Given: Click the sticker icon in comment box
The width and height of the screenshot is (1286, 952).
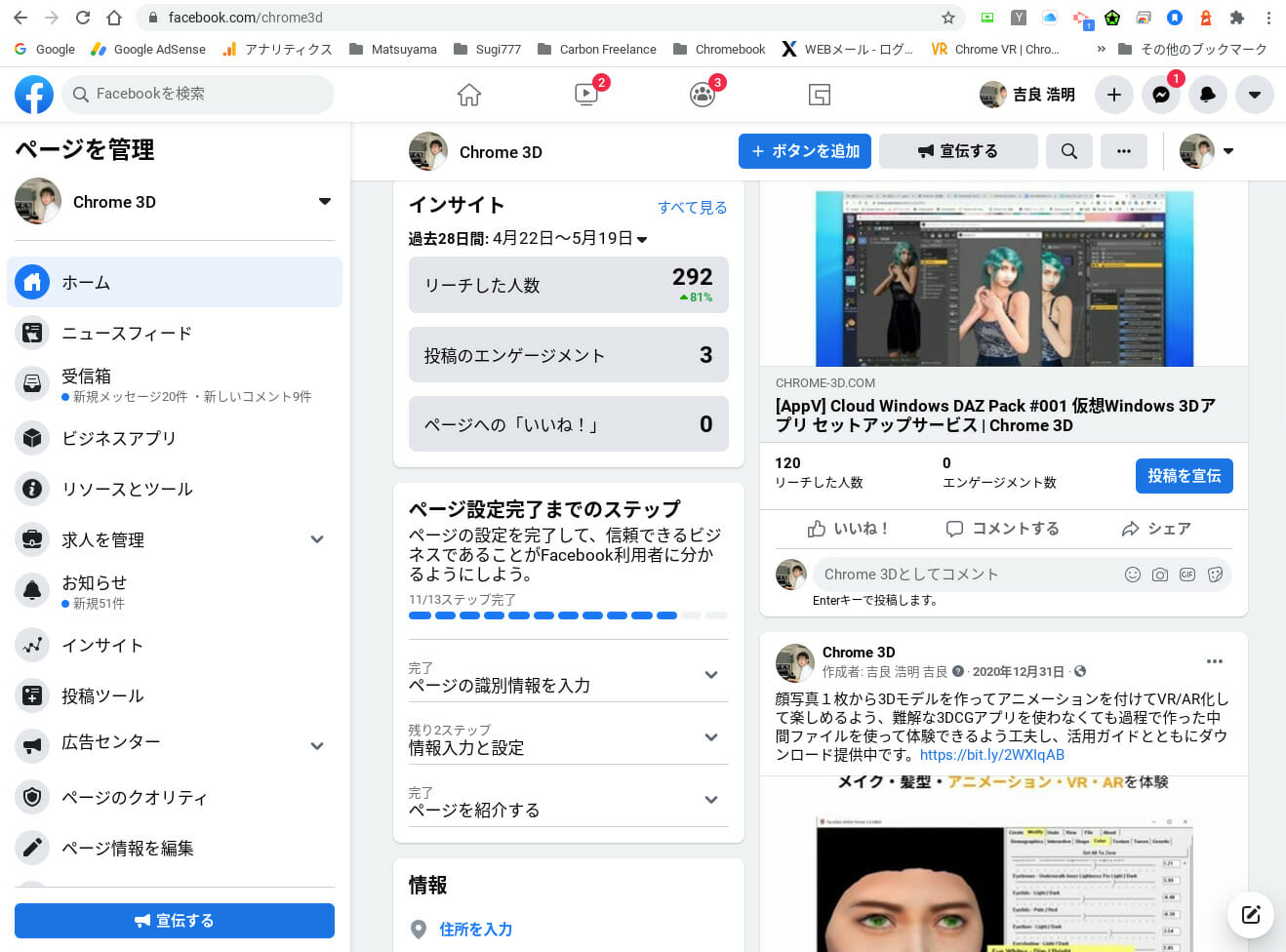Looking at the screenshot, I should (x=1215, y=575).
